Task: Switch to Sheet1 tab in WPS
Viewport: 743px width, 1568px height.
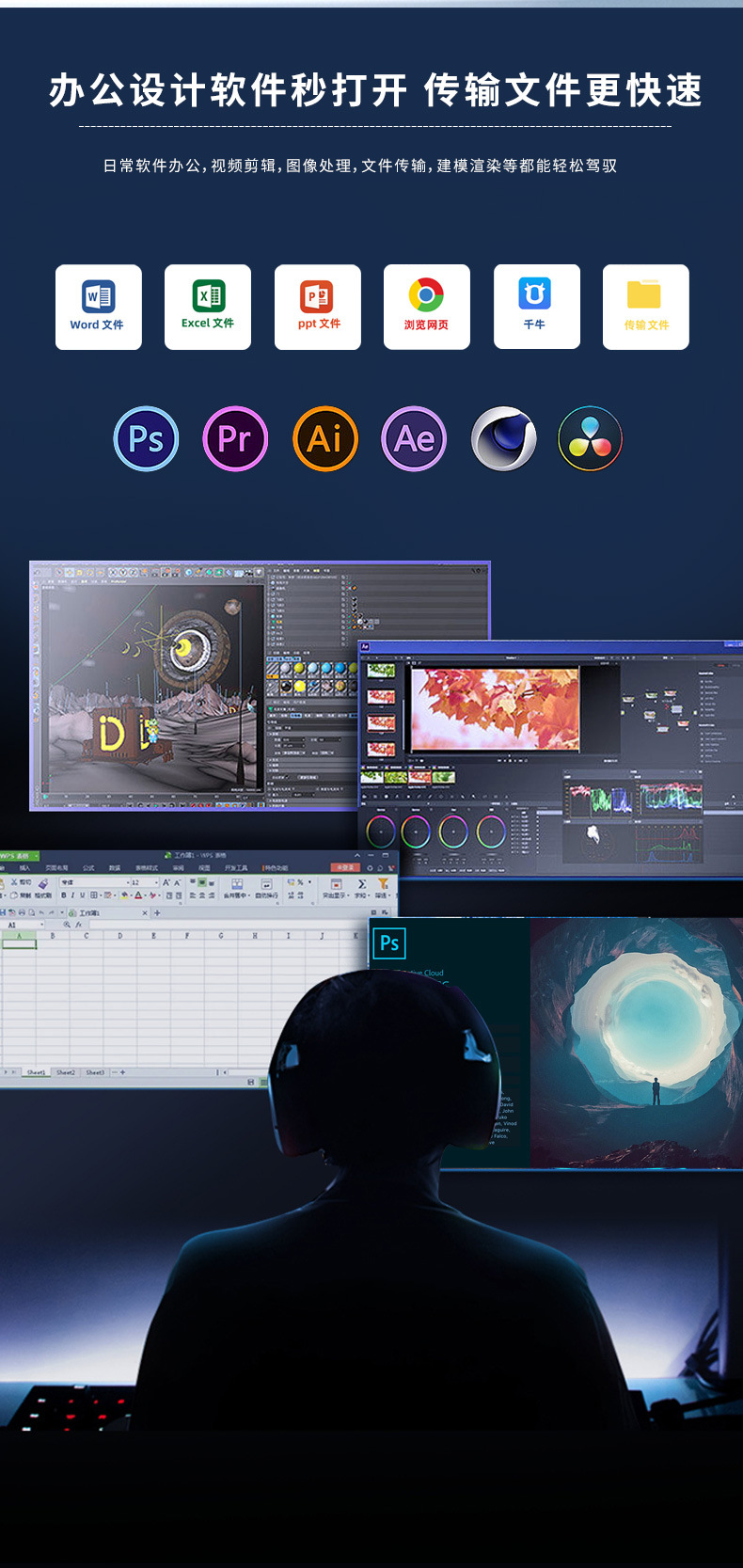Action: [36, 1072]
